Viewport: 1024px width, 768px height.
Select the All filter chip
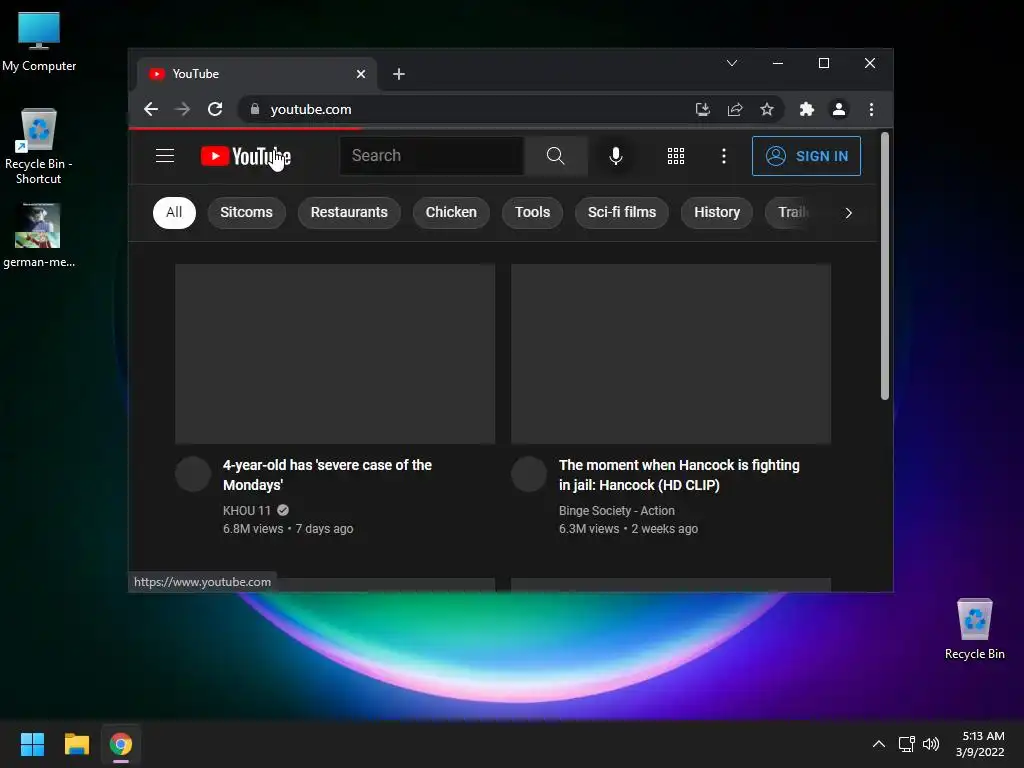[174, 212]
